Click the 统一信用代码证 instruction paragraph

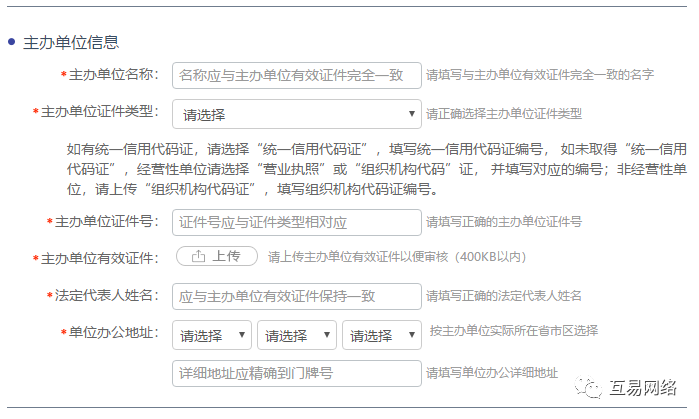[x=377, y=169]
